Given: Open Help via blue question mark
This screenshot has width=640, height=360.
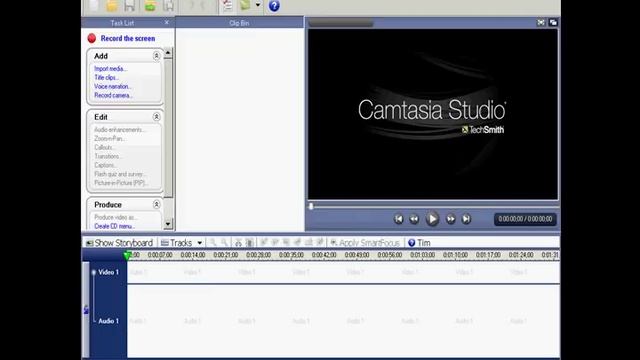Looking at the screenshot, I should pyautogui.click(x=274, y=6).
